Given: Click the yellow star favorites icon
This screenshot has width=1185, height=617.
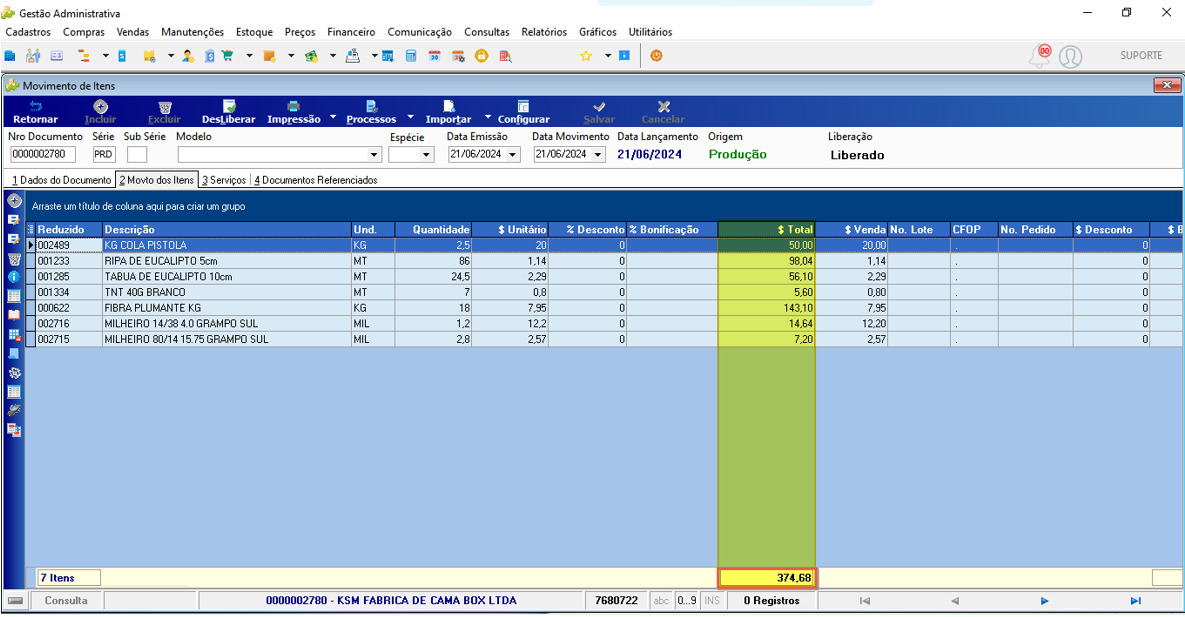Looking at the screenshot, I should coord(586,56).
